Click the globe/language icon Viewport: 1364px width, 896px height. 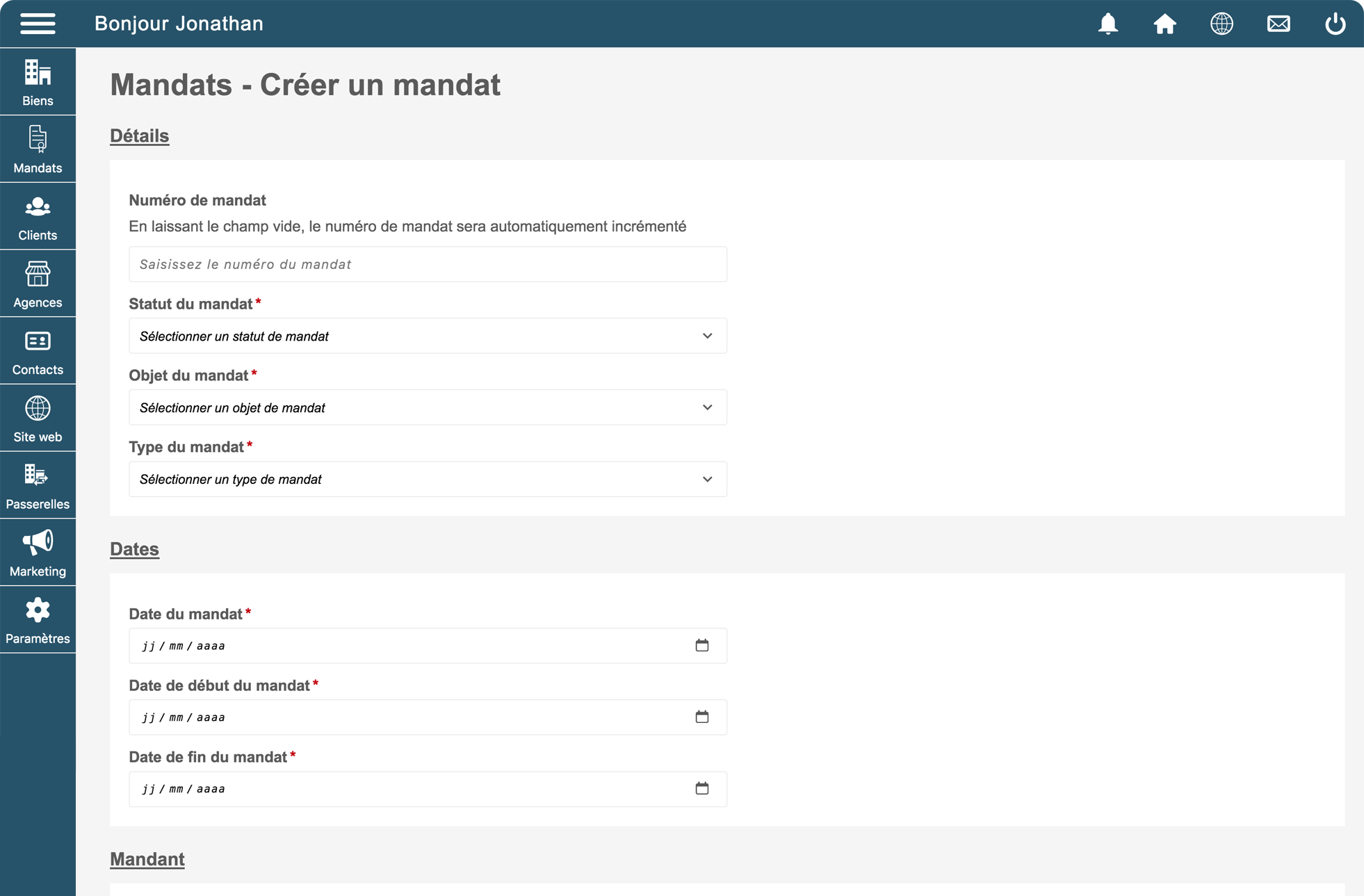tap(1221, 22)
